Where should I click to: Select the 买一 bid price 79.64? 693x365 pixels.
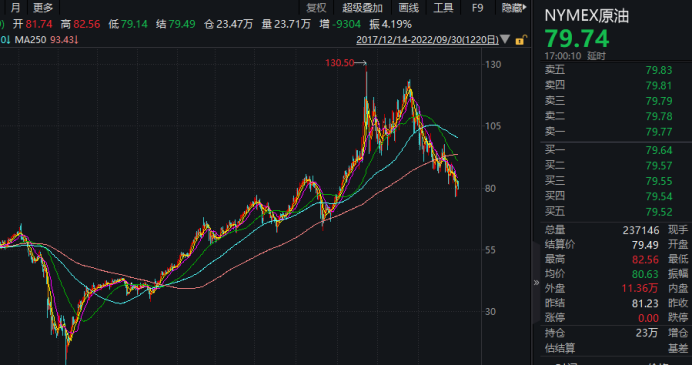click(x=659, y=150)
